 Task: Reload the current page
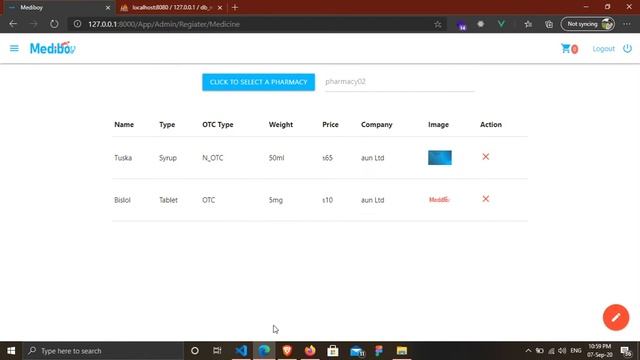coord(54,24)
